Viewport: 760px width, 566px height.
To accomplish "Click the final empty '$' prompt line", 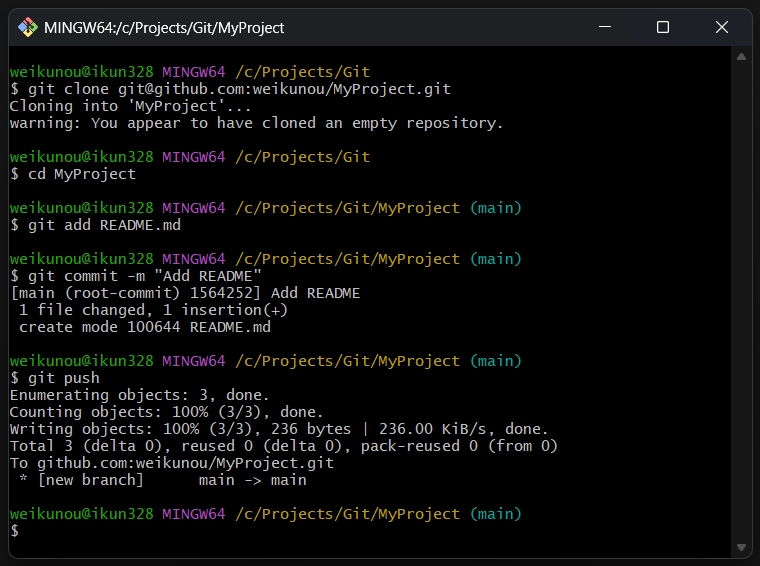I will tap(15, 531).
